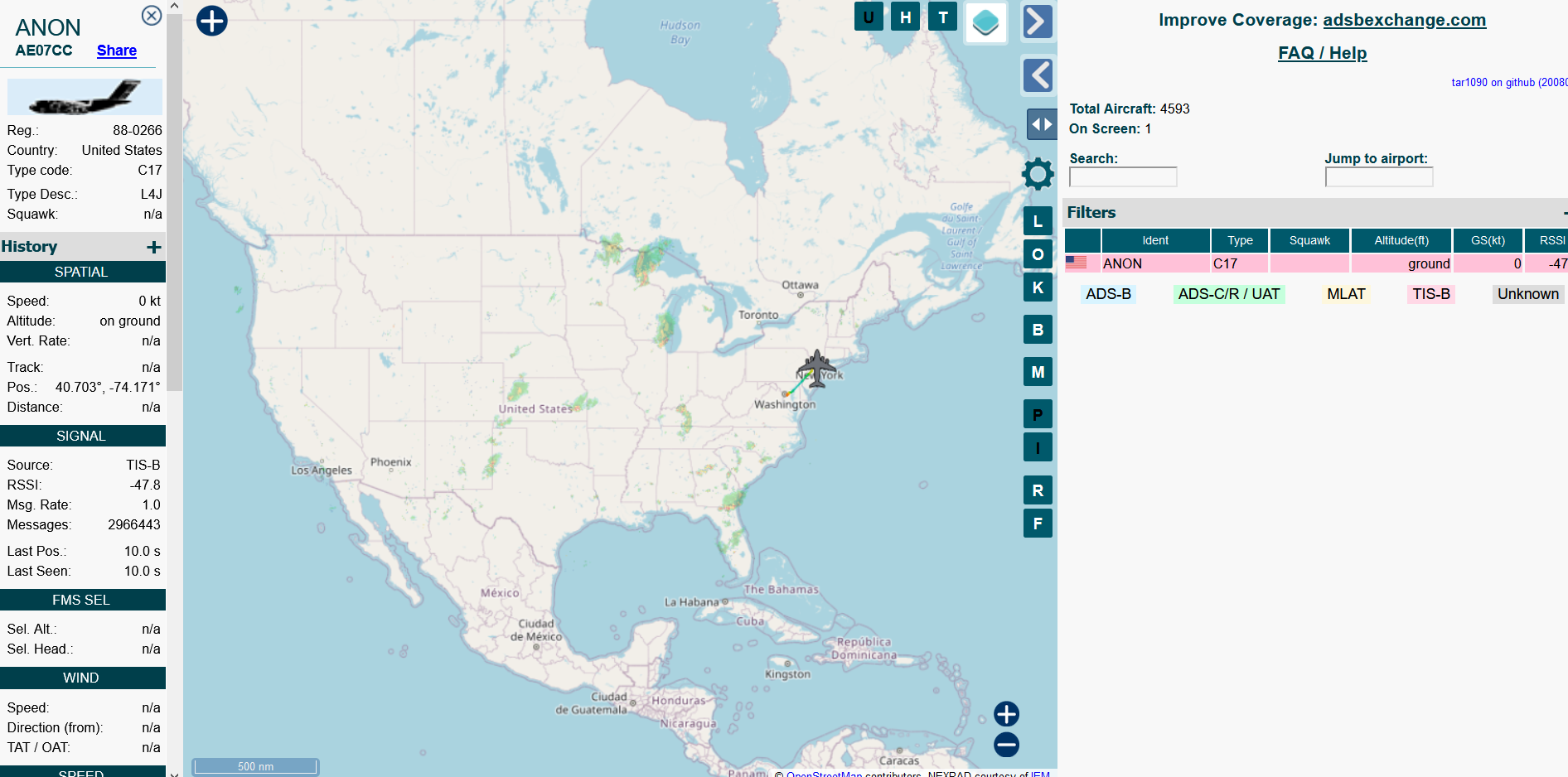The width and height of the screenshot is (1568, 777).
Task: Sort table by GS(kt) column
Action: 1488,240
